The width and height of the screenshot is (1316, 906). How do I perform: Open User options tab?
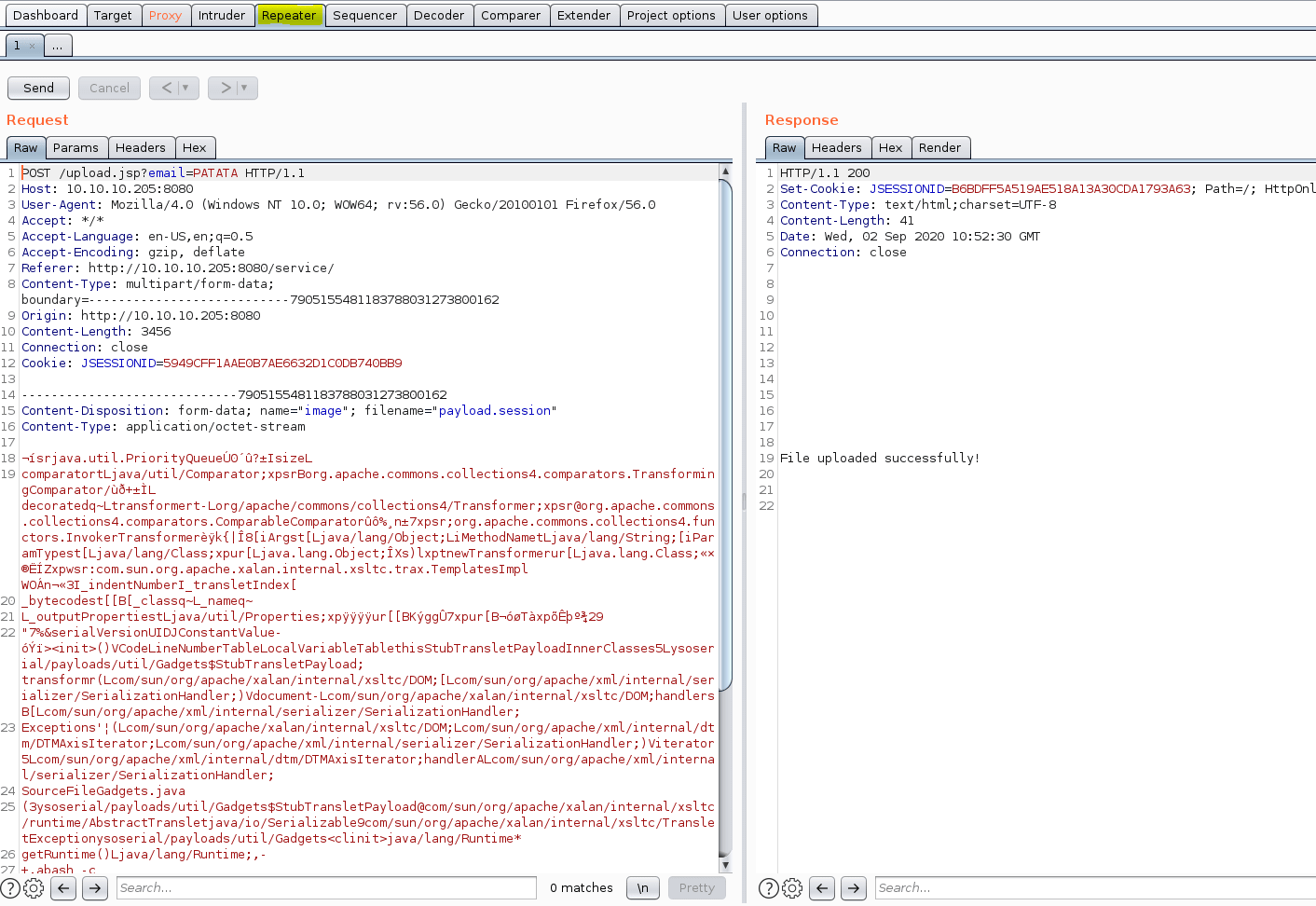(x=770, y=15)
